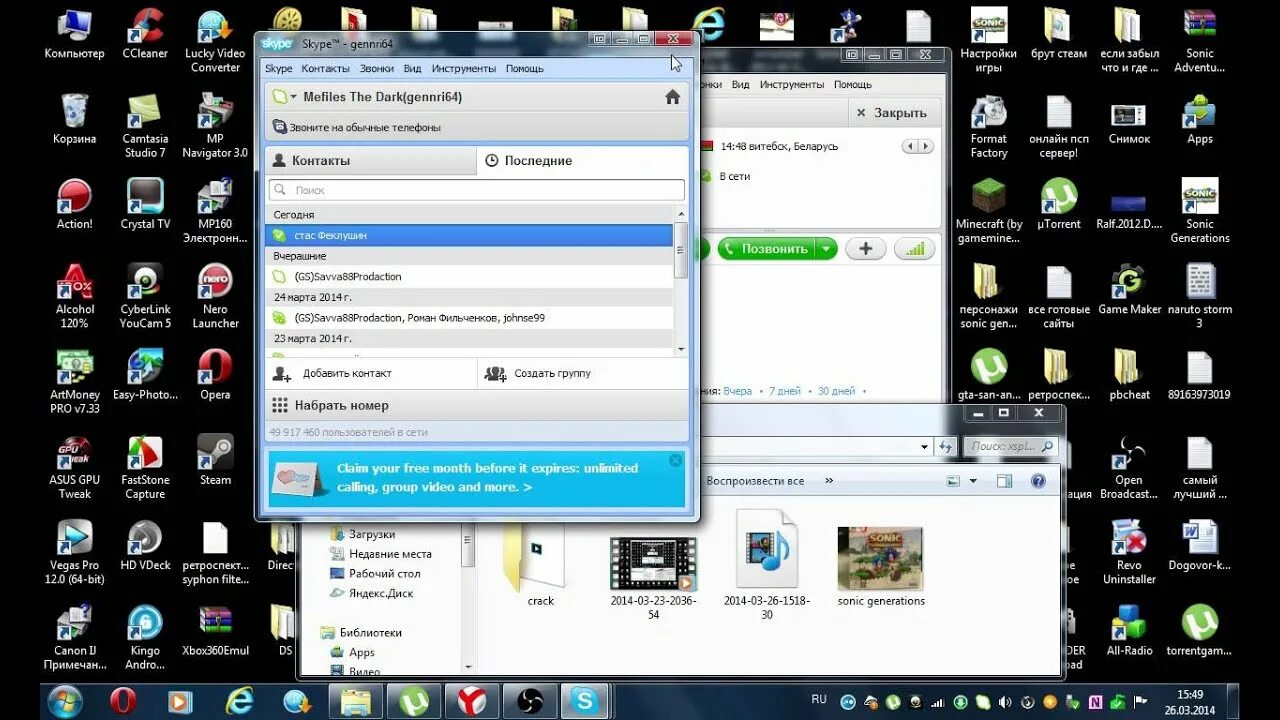This screenshot has height=720, width=1280.
Task: Open the Позвонить call options dropdown arrow
Action: click(x=826, y=249)
